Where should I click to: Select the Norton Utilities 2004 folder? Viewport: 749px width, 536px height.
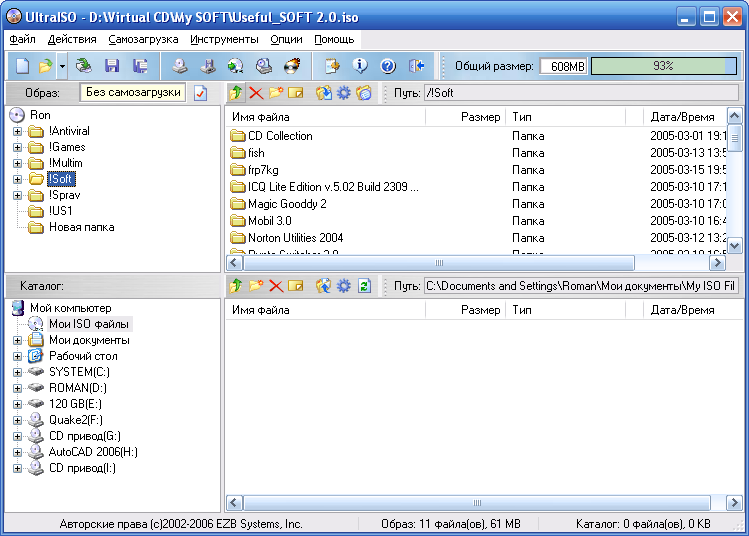296,237
